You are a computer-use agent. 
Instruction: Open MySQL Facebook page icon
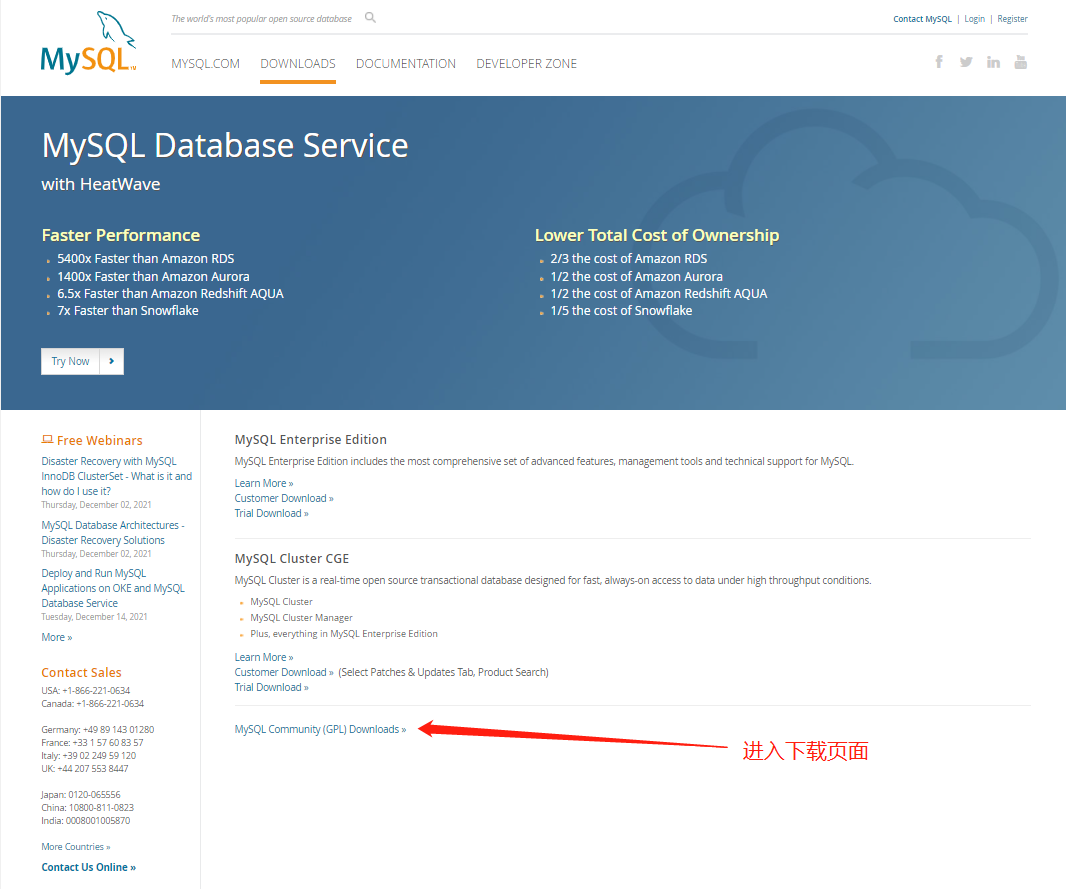[939, 63]
